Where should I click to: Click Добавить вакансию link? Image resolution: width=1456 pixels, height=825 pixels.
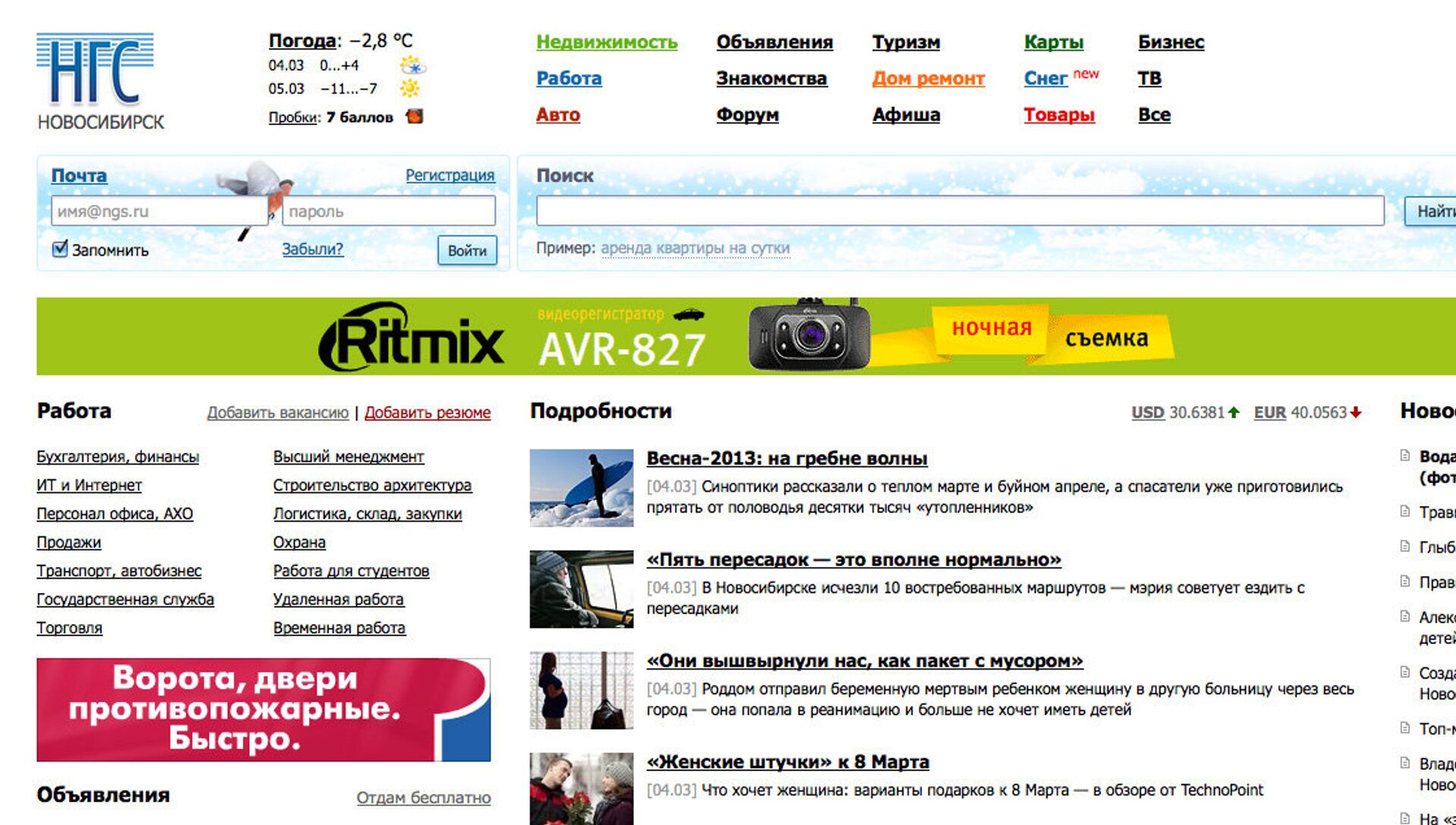[x=278, y=412]
